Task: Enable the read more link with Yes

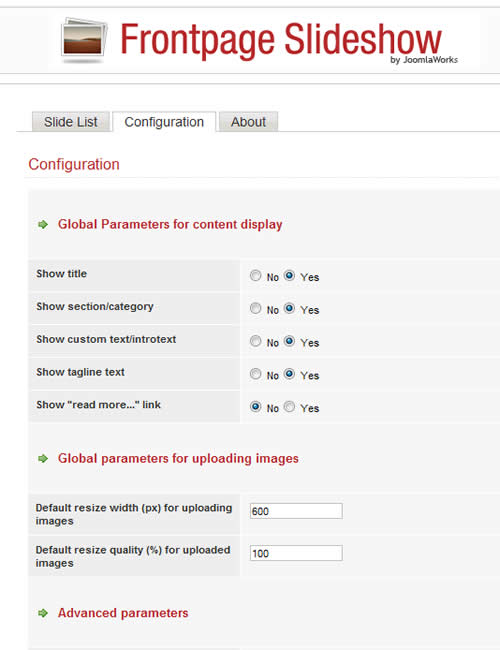Action: [x=289, y=407]
